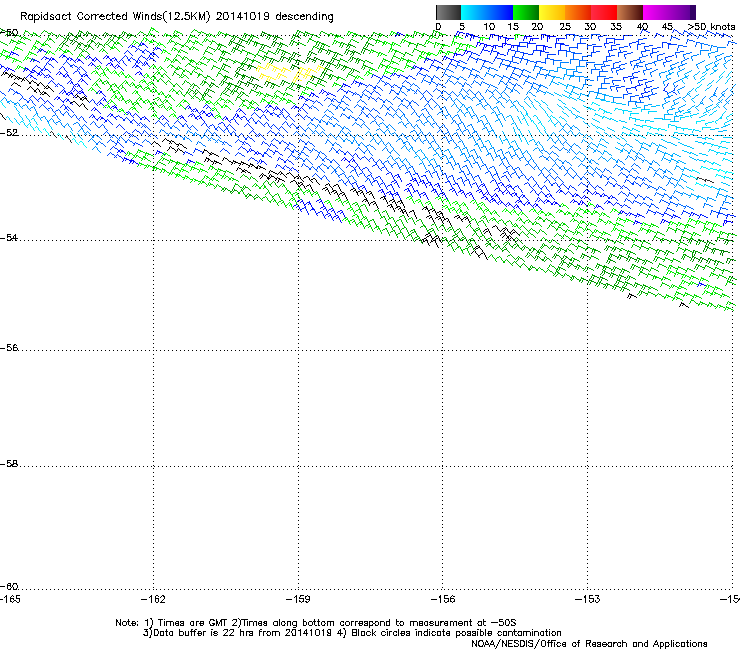Click the '10' tick label on color scale
This screenshot has width=740, height=650.
pos(489,27)
